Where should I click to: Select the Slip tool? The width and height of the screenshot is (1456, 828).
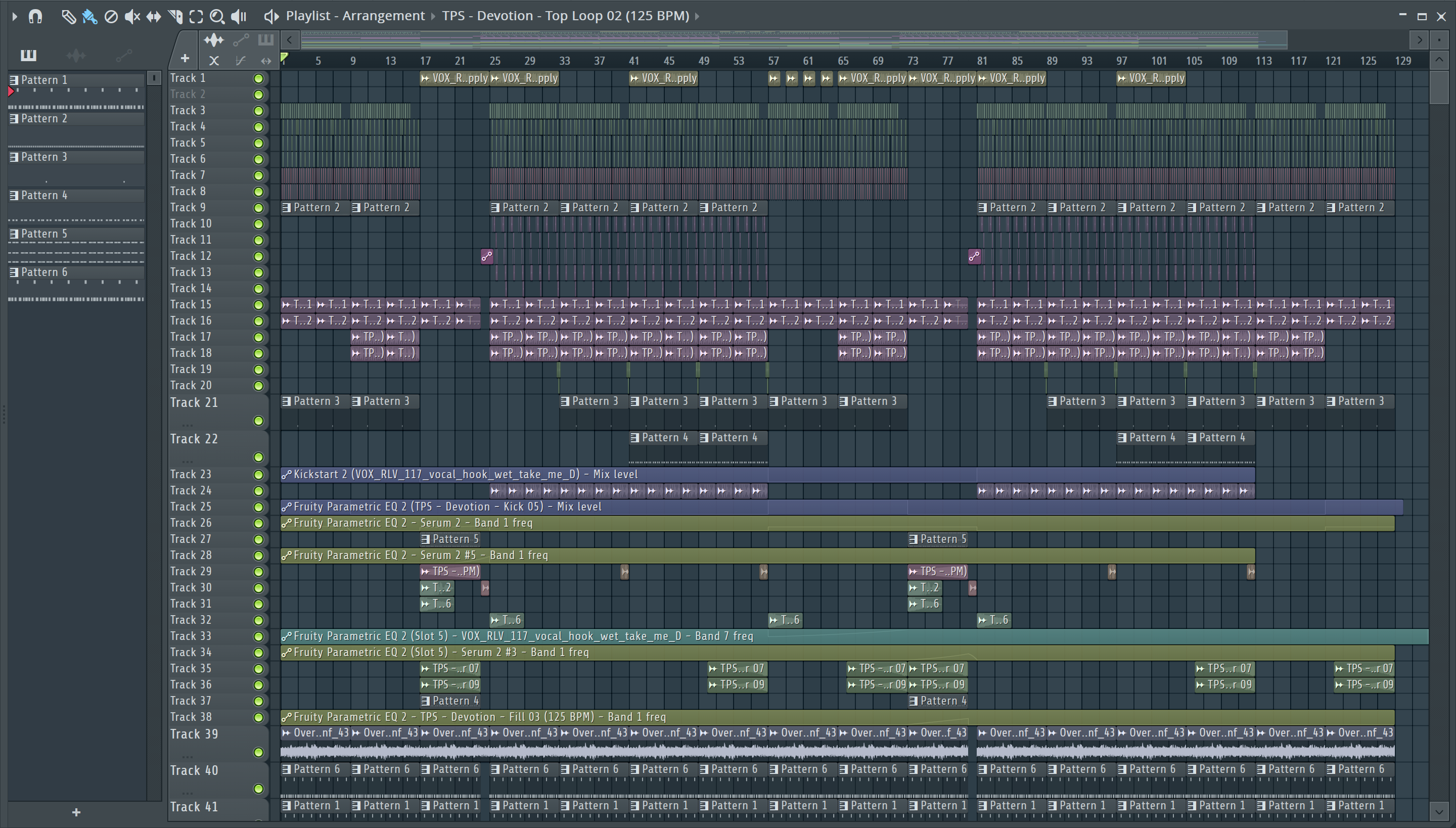[154, 17]
